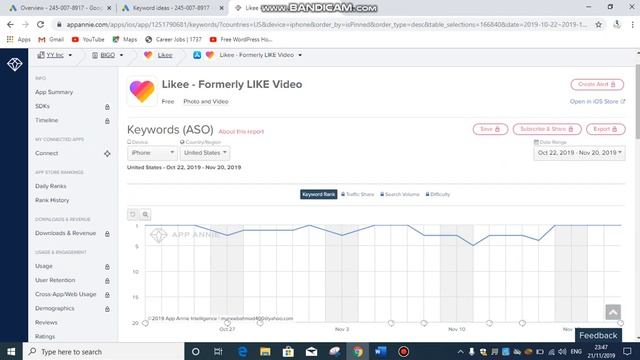Open the notification center icon

pos(627,351)
